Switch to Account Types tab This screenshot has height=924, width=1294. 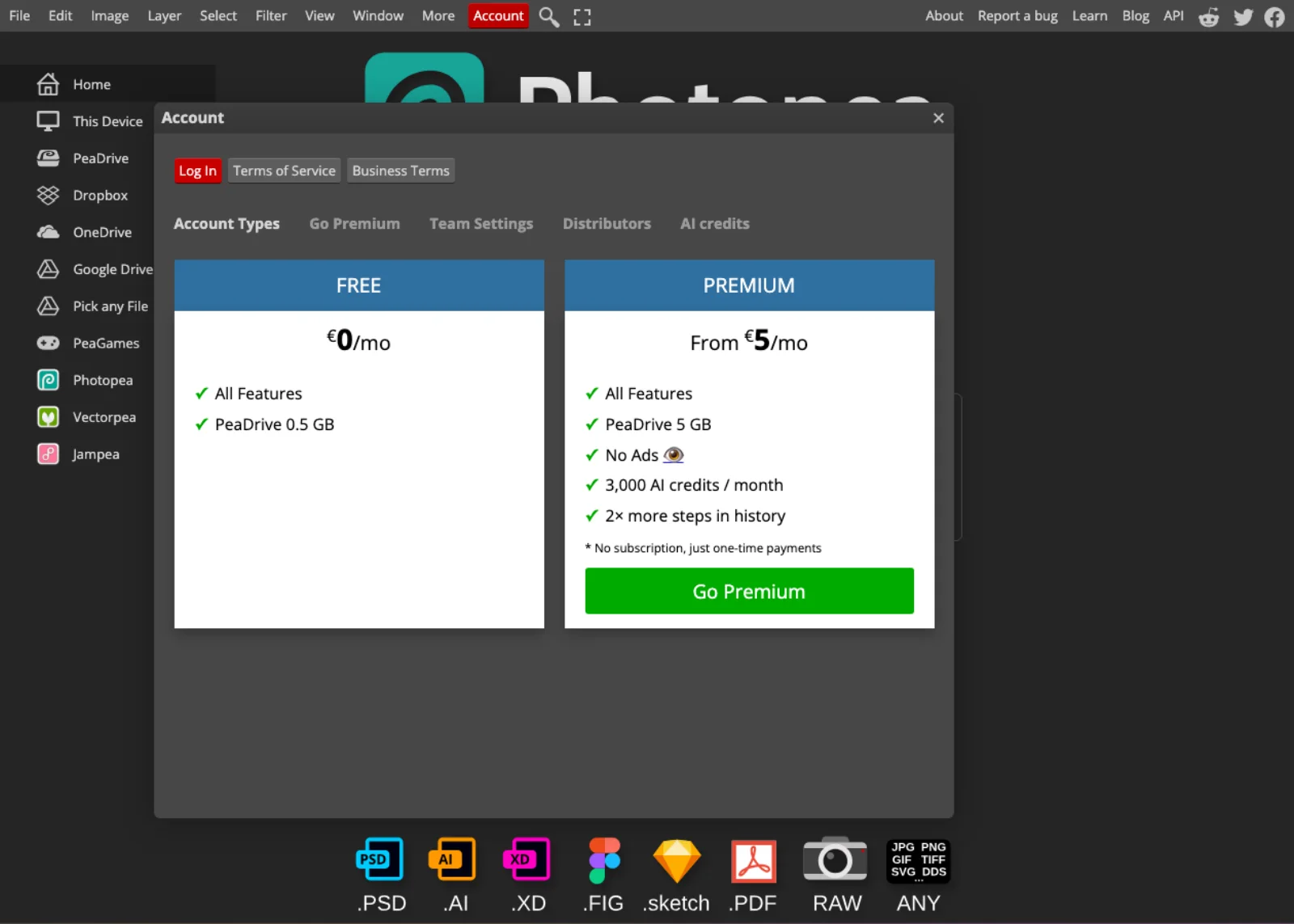click(x=226, y=224)
